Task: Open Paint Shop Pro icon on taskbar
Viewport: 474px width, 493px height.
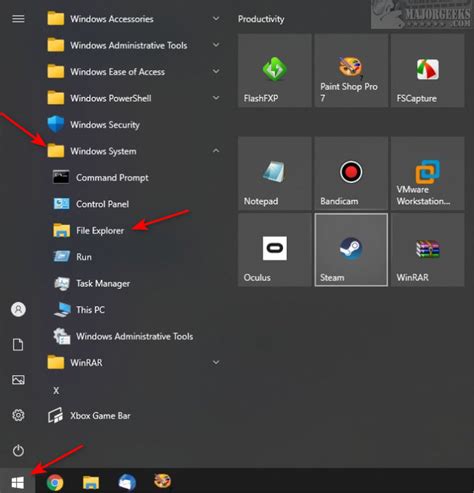Action: [162, 481]
